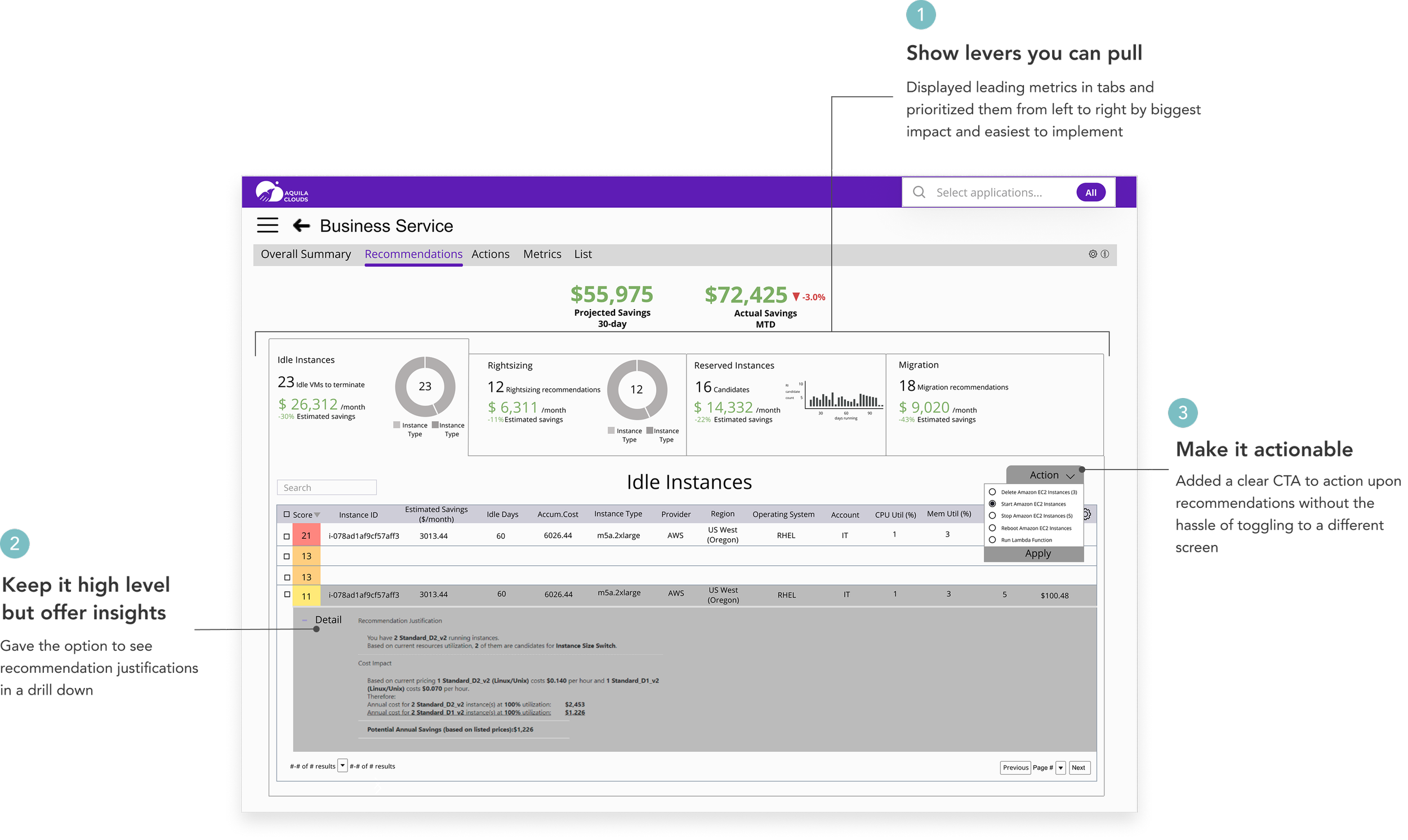Click the back arrow beside Business Service
1408x840 pixels.
tap(301, 226)
